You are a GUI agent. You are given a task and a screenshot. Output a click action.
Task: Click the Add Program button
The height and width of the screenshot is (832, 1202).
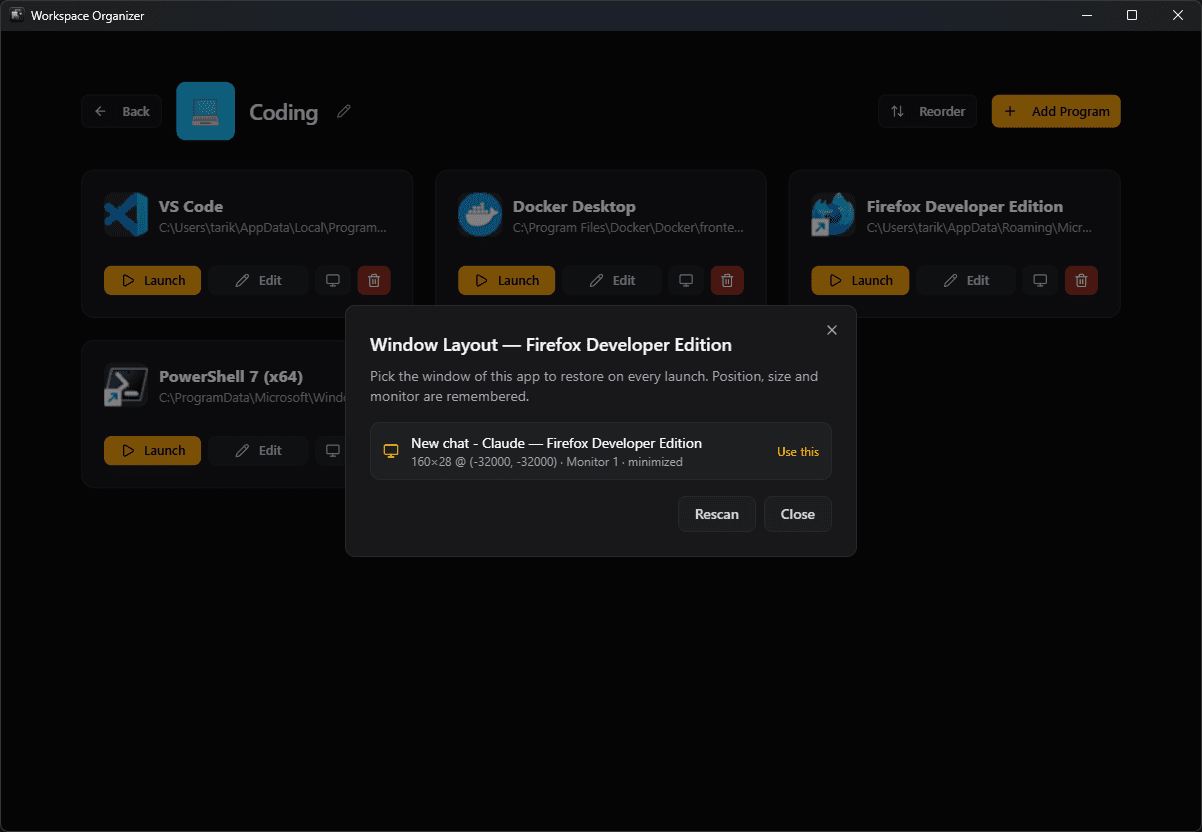pyautogui.click(x=1056, y=111)
